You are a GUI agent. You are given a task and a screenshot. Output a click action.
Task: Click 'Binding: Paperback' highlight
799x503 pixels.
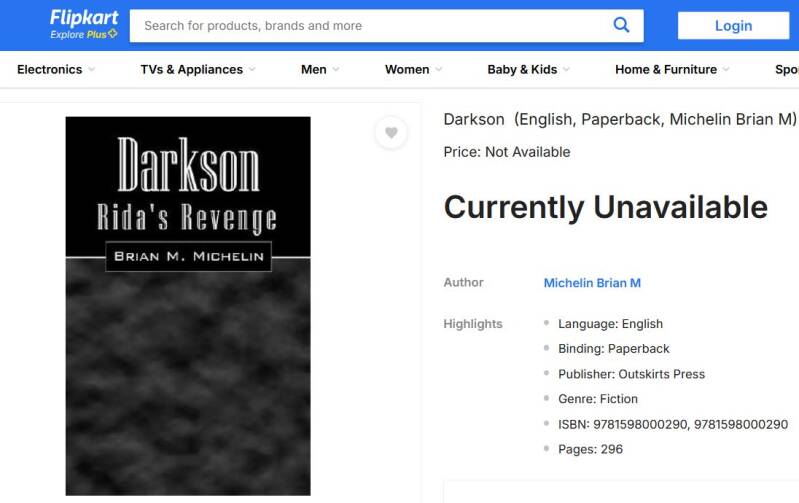[x=614, y=349]
